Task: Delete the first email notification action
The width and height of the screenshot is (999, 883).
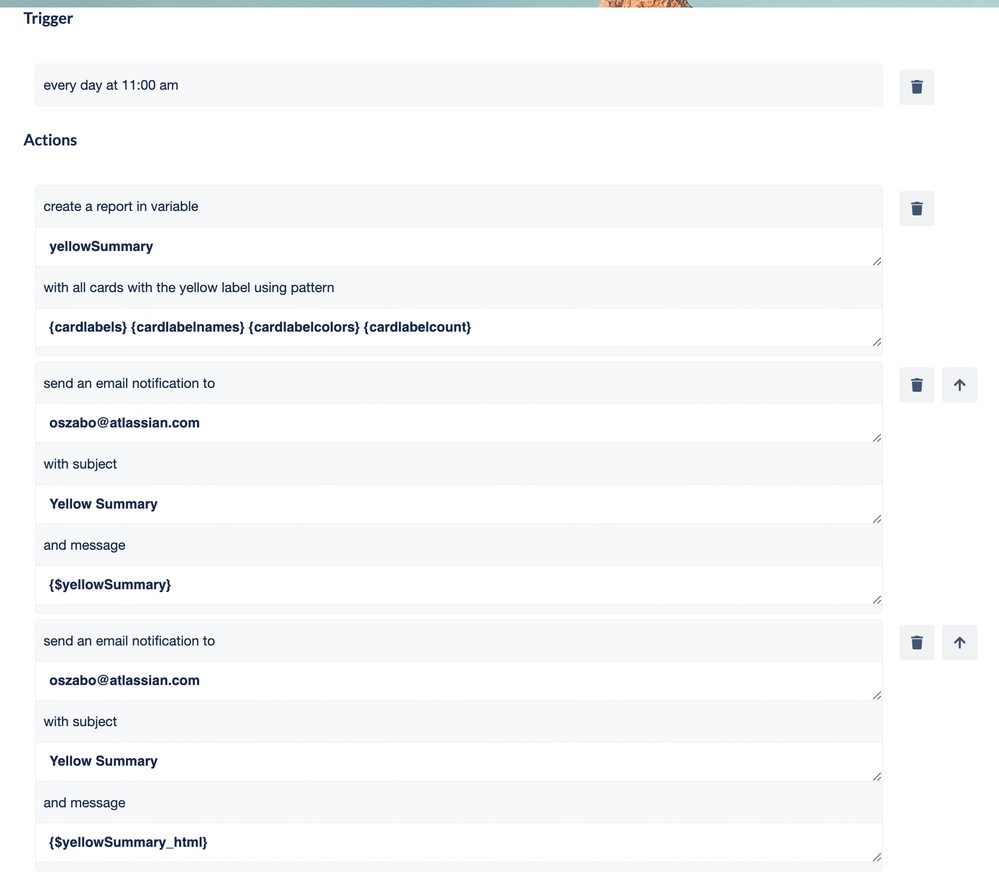Action: (916, 384)
